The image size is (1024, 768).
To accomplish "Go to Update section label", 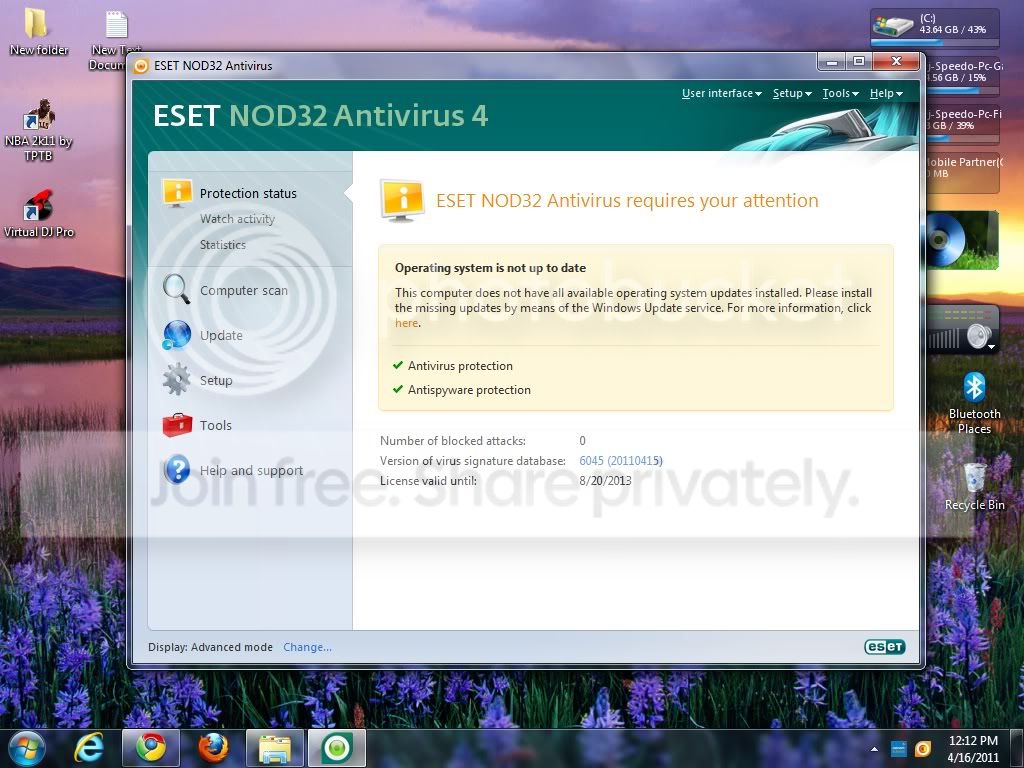I will click(x=221, y=336).
